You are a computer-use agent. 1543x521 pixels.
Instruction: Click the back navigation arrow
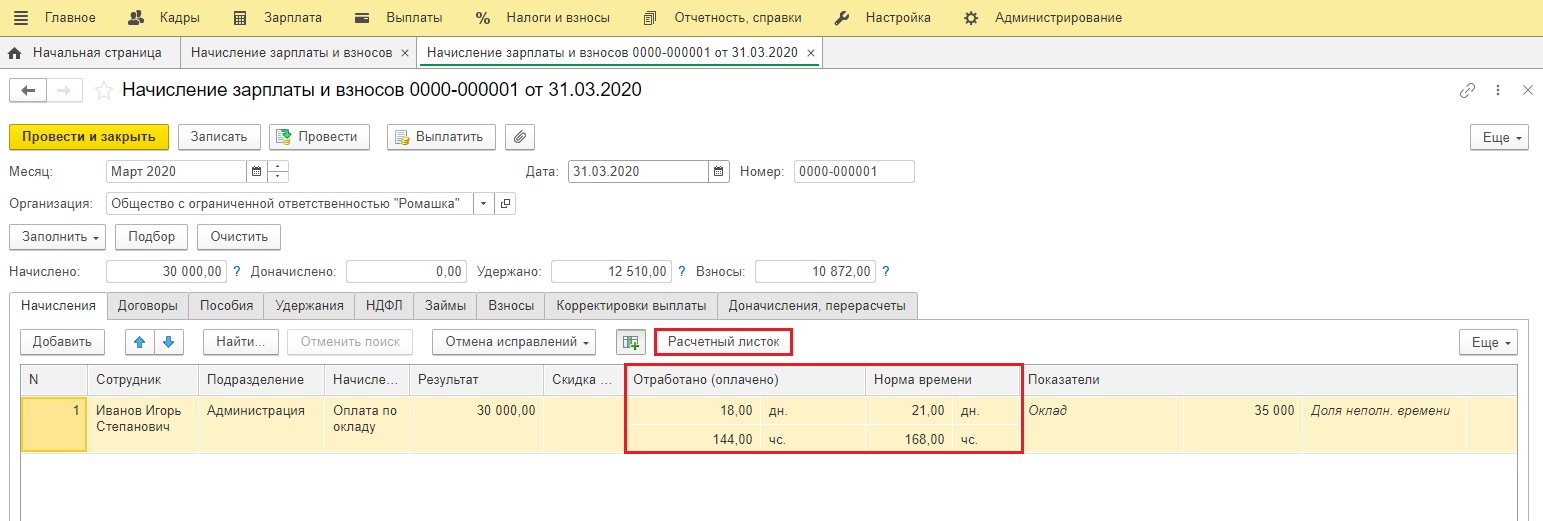point(27,91)
